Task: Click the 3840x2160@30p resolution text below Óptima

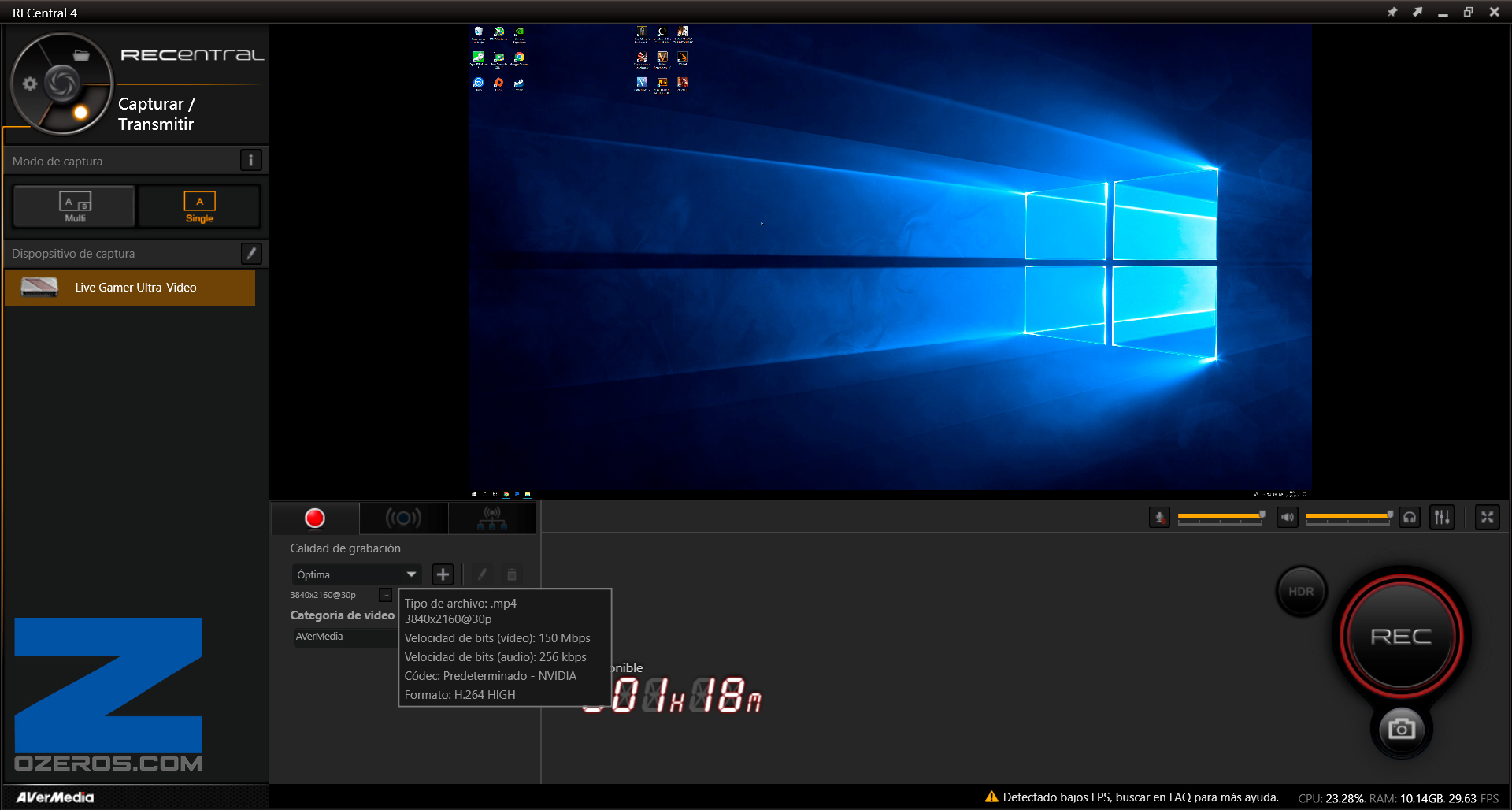Action: click(x=323, y=595)
